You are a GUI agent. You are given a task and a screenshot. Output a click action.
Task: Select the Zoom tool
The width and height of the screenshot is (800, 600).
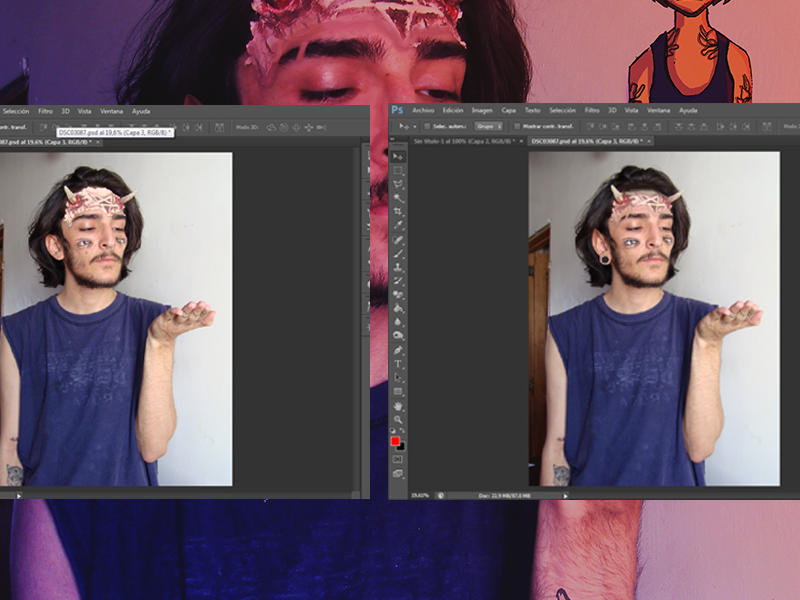point(398,420)
